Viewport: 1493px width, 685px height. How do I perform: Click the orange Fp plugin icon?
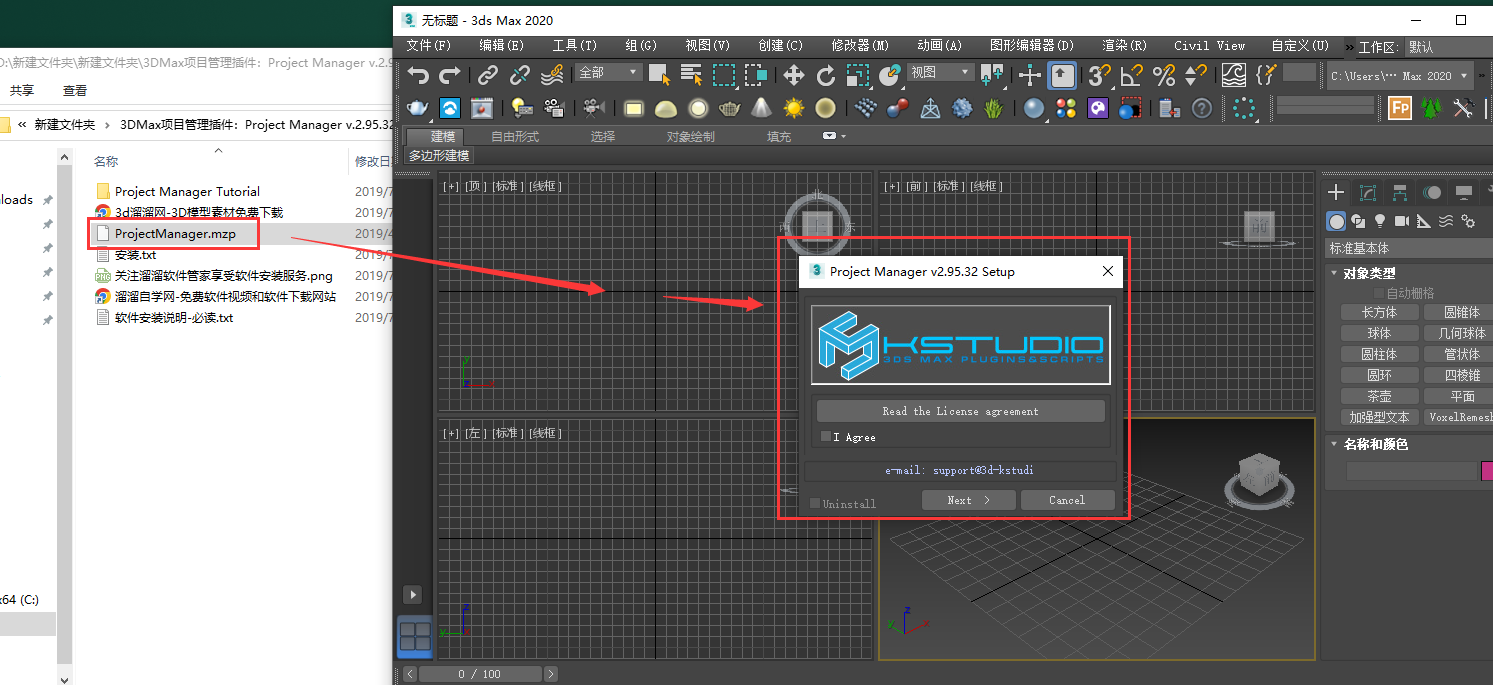click(x=1400, y=108)
